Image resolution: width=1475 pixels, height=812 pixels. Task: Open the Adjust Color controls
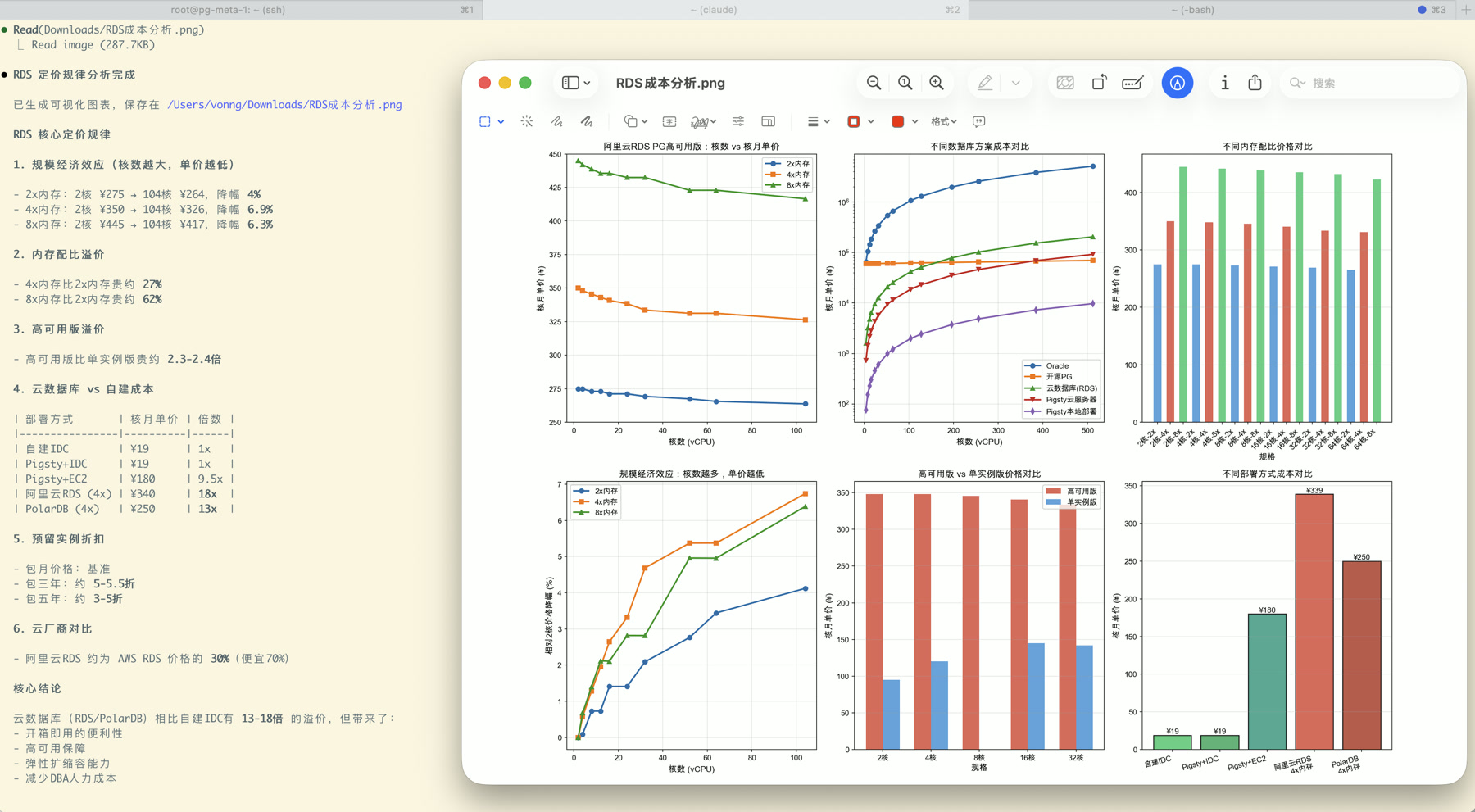coord(737,120)
